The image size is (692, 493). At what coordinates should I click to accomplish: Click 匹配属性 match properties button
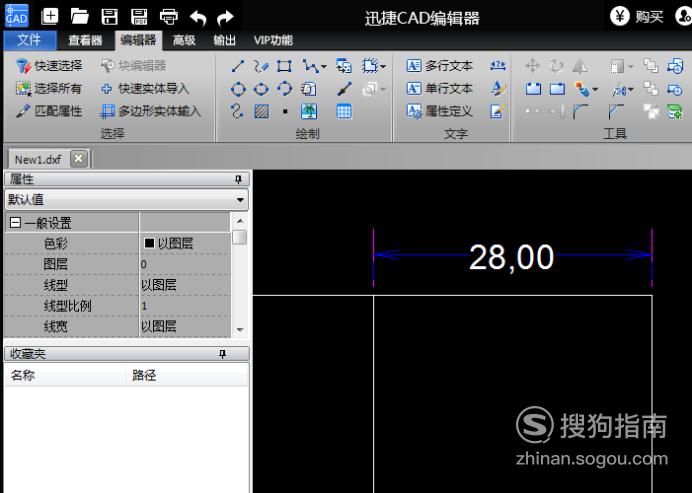point(49,111)
